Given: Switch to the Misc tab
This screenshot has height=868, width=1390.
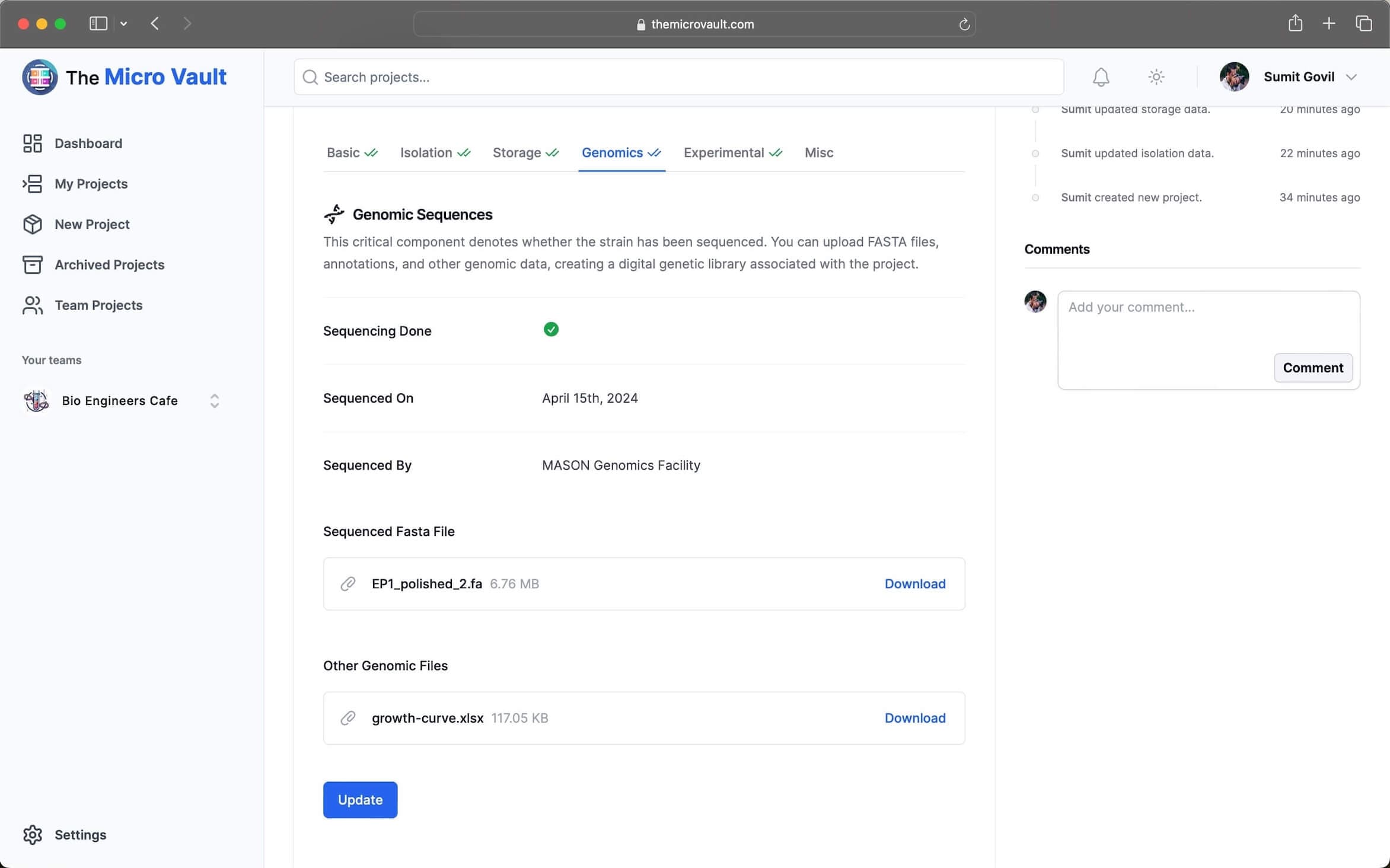Looking at the screenshot, I should pos(819,152).
